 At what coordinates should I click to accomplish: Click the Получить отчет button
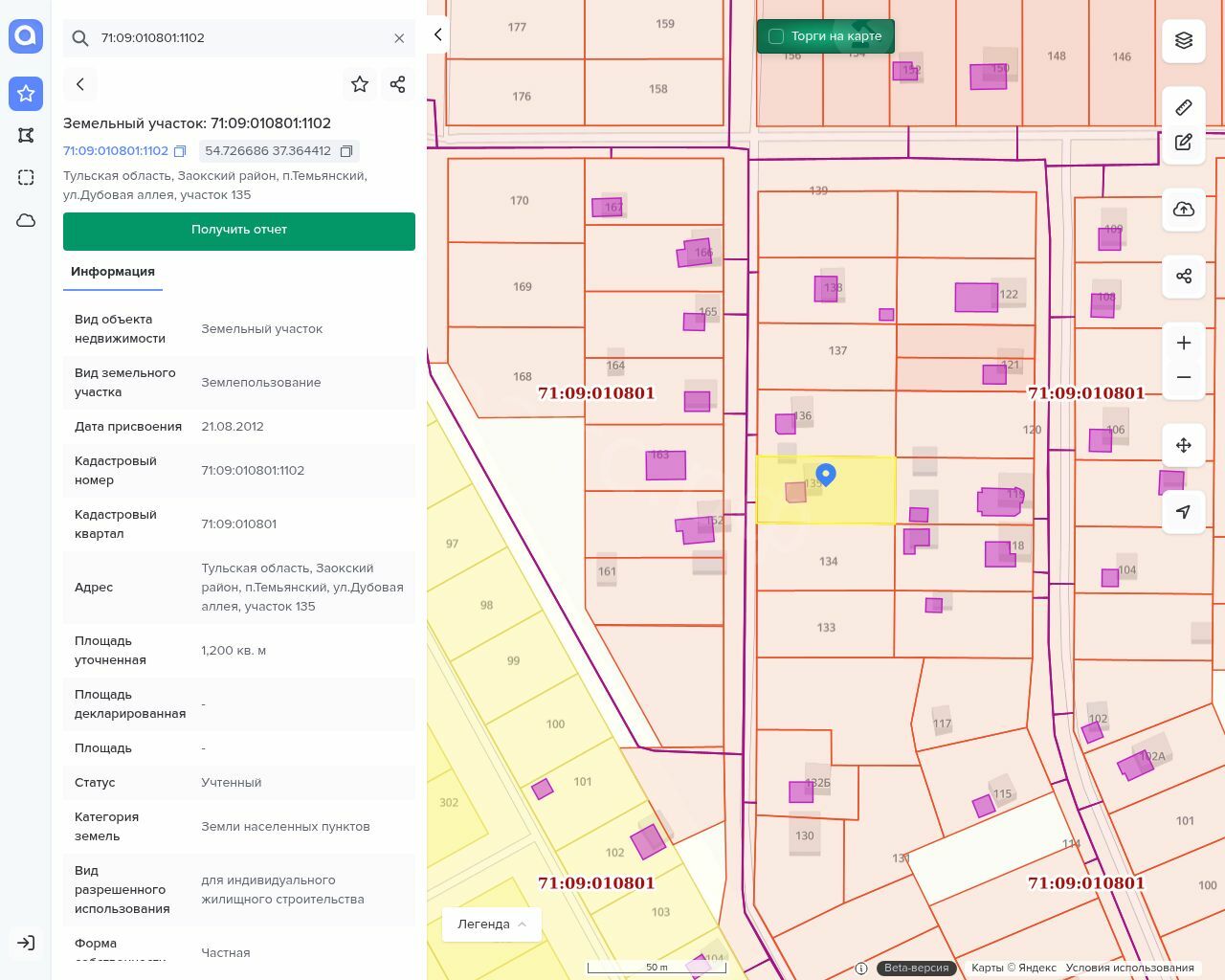click(x=239, y=231)
